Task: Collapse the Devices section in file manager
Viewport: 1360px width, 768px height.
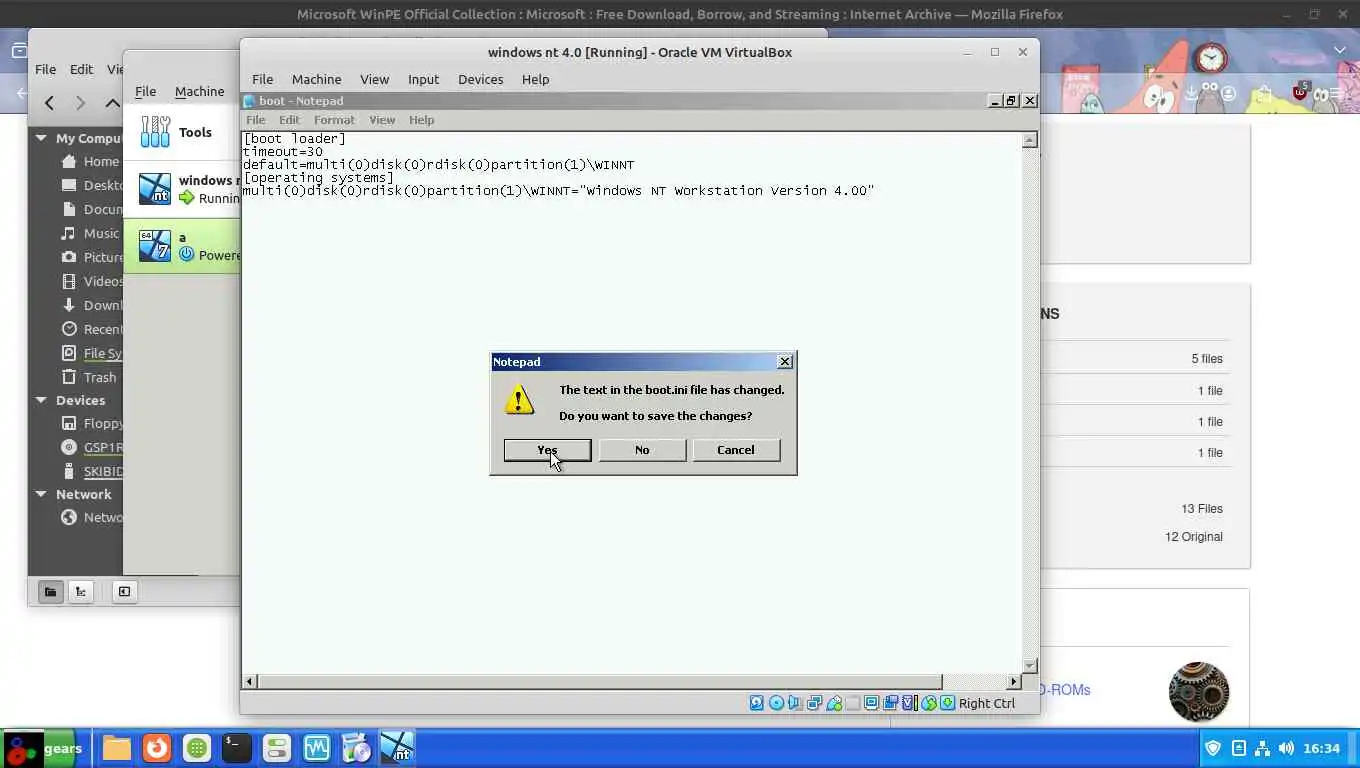Action: (x=41, y=400)
